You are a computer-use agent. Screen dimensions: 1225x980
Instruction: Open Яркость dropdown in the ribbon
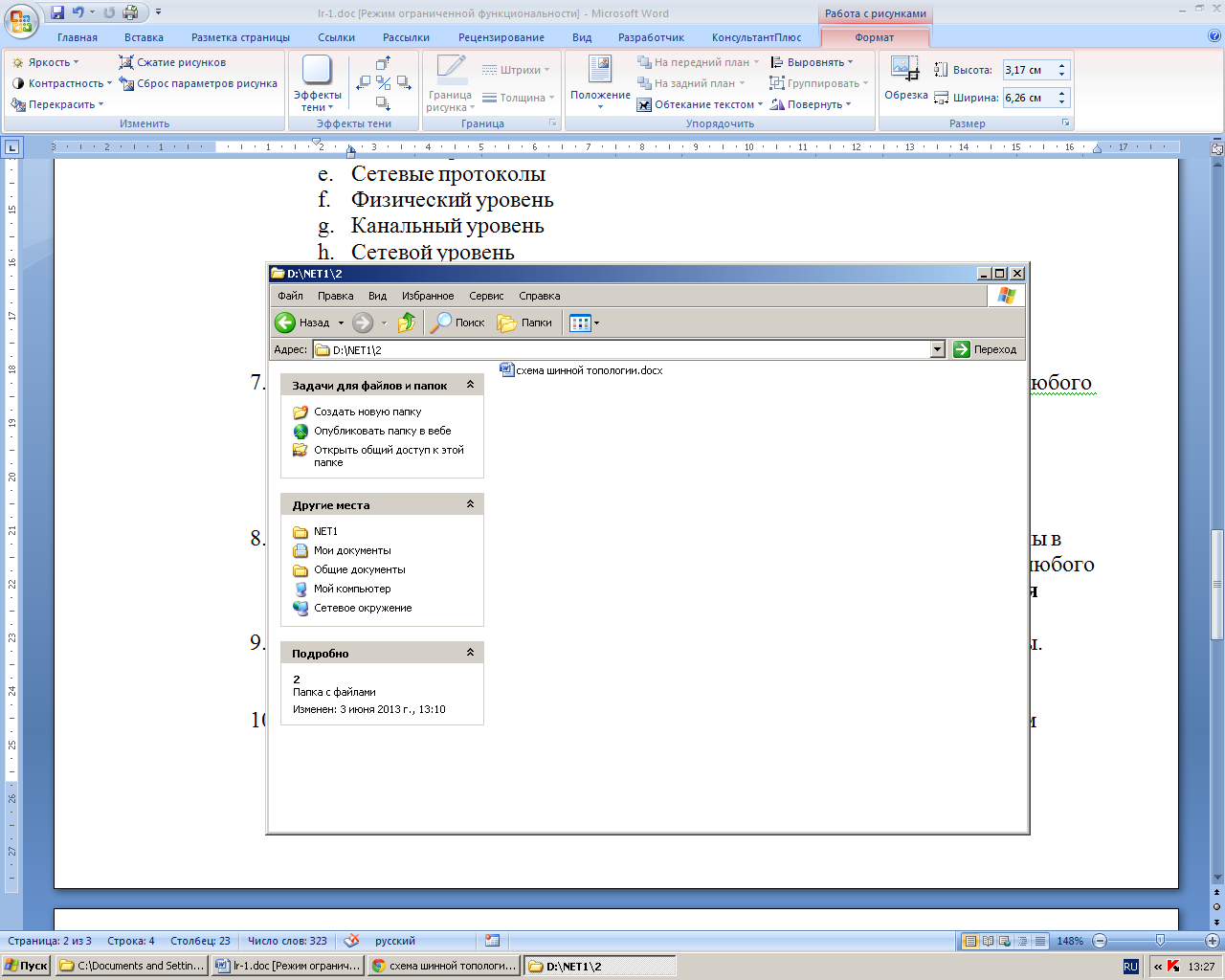point(45,62)
